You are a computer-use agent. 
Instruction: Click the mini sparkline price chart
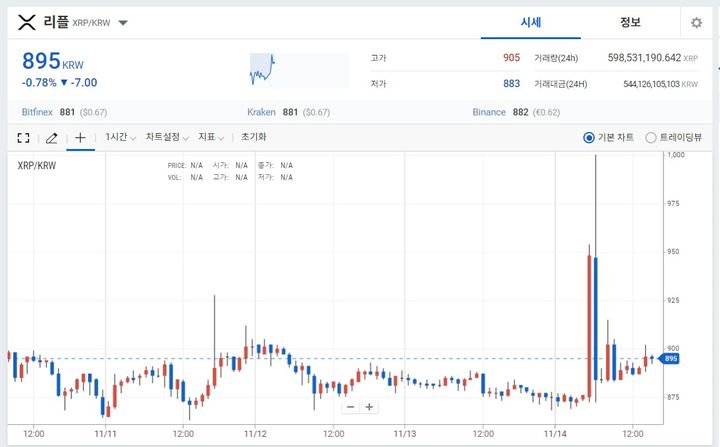coord(299,70)
